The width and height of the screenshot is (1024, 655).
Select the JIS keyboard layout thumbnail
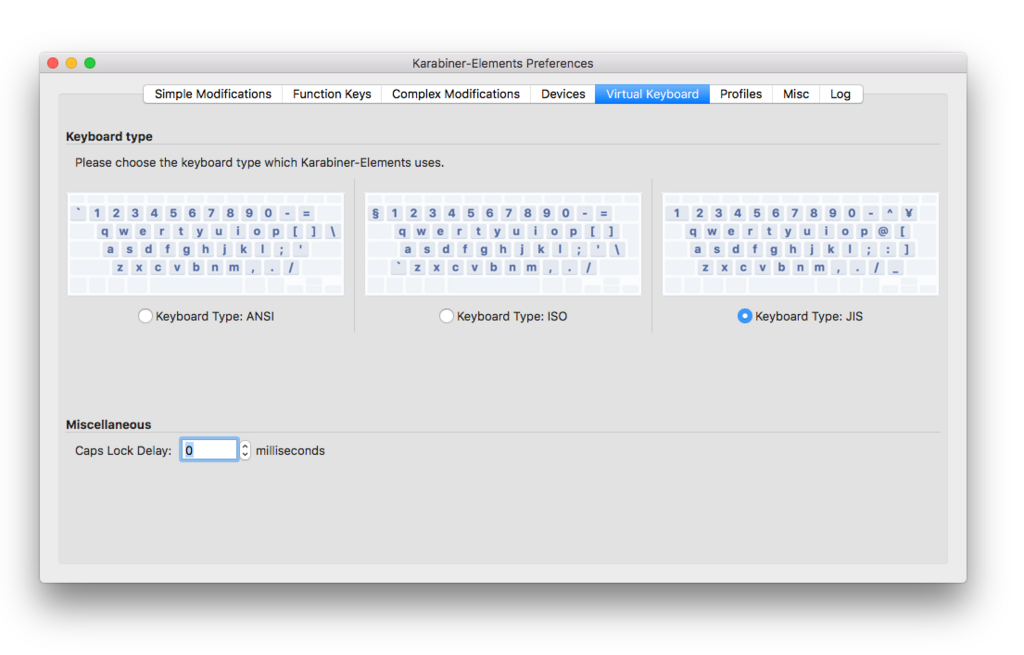pos(801,244)
